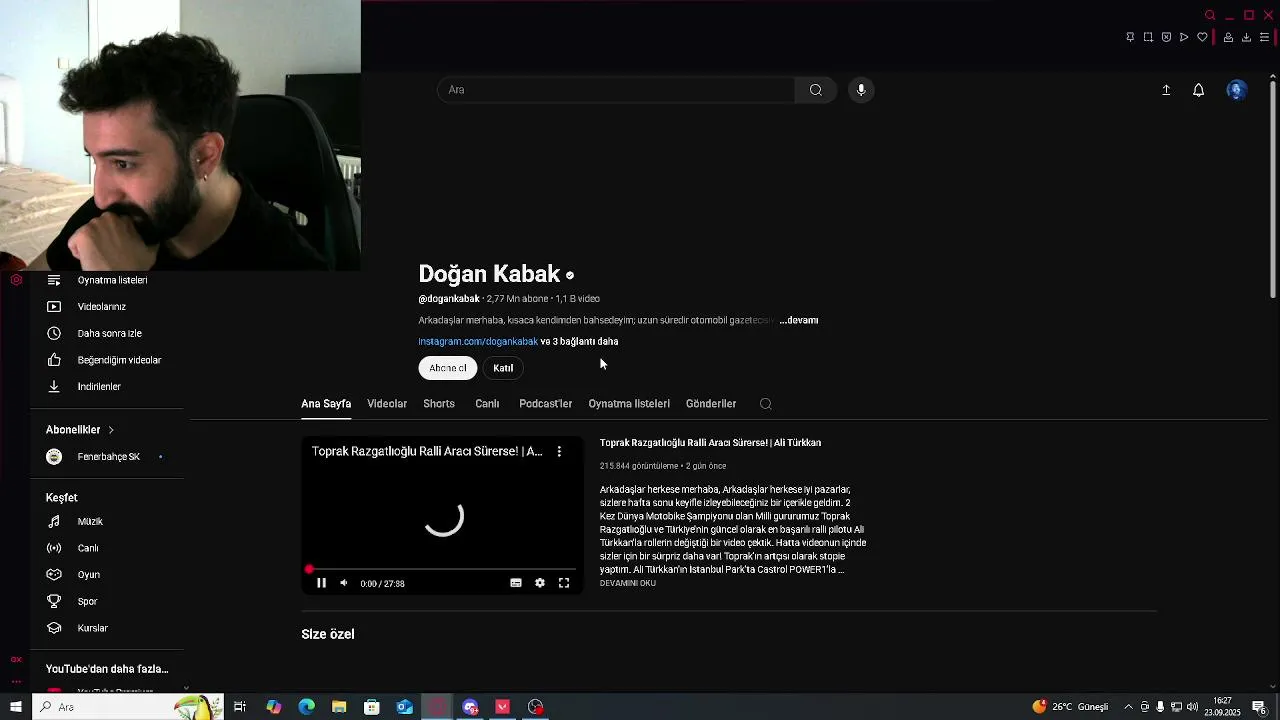Open the ad blocker shield icon
Screen dimensions: 1280x720
coord(1166,37)
